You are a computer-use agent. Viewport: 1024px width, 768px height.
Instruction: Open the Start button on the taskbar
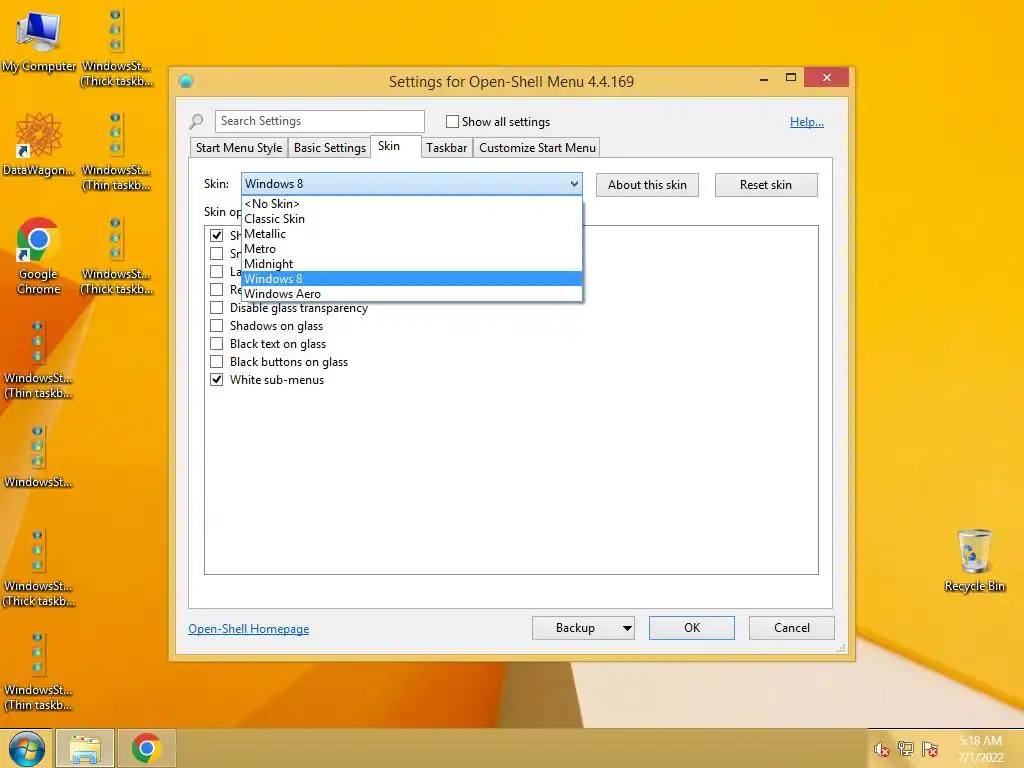(x=27, y=748)
